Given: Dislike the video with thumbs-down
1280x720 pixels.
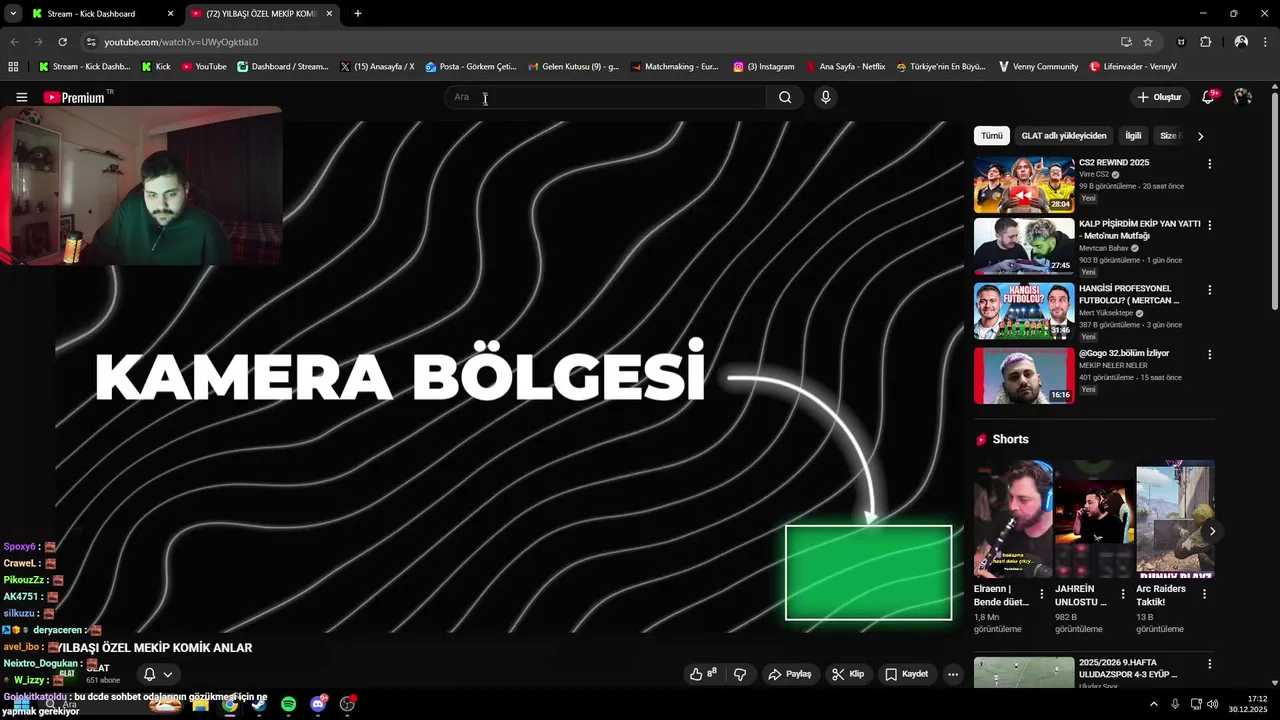Looking at the screenshot, I should (740, 674).
